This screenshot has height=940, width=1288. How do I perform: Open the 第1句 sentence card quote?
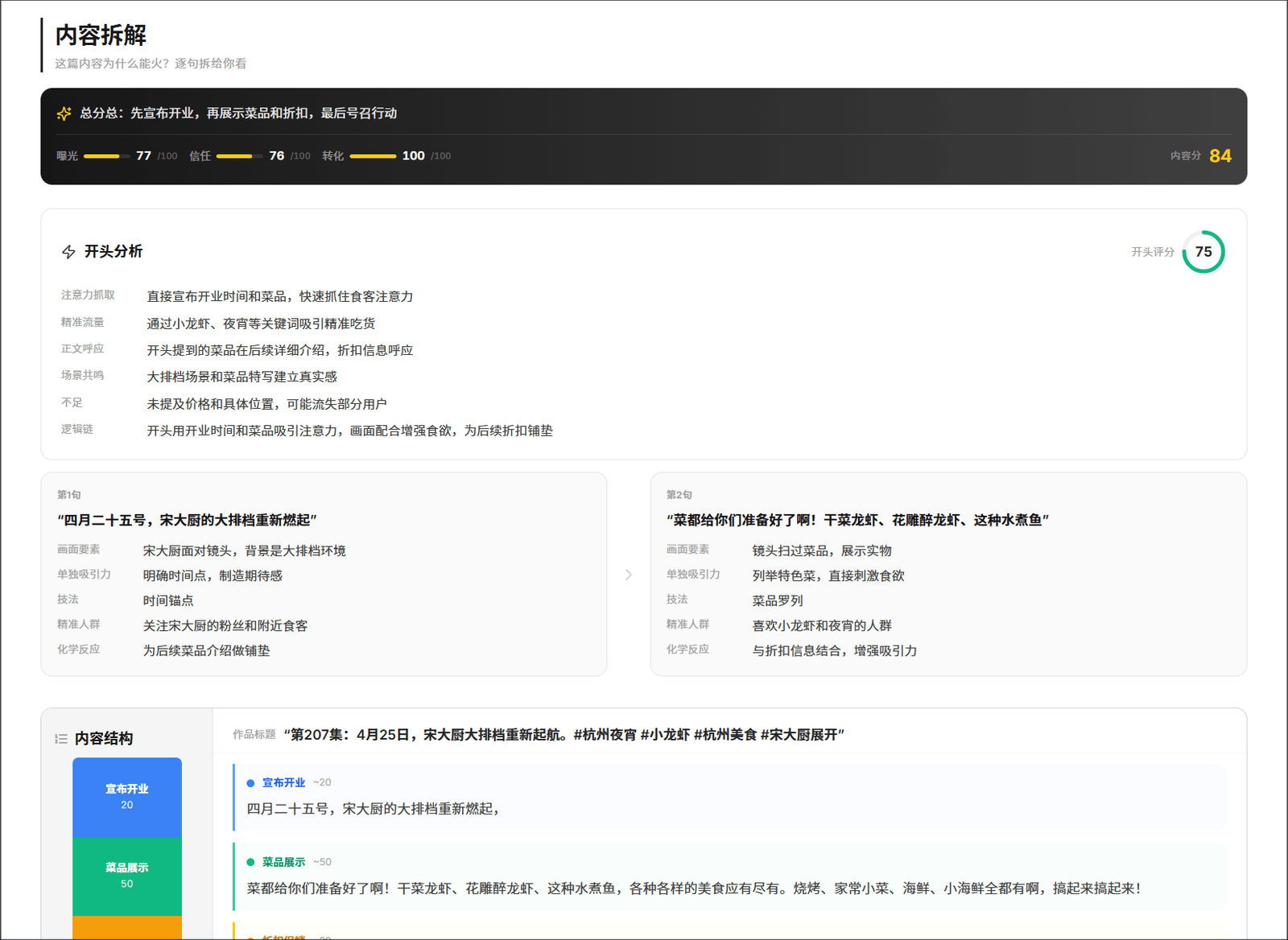[x=187, y=521]
